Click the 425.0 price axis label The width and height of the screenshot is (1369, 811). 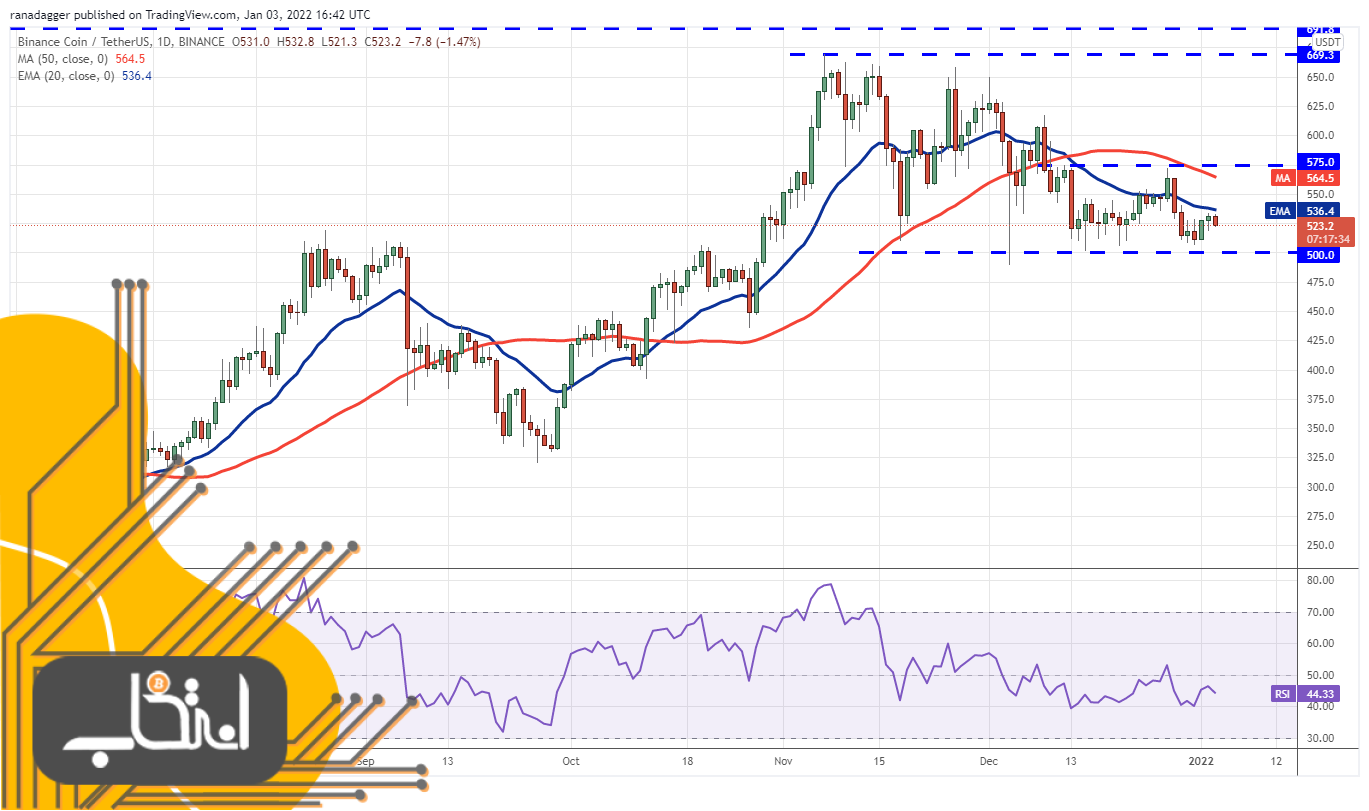point(1321,341)
